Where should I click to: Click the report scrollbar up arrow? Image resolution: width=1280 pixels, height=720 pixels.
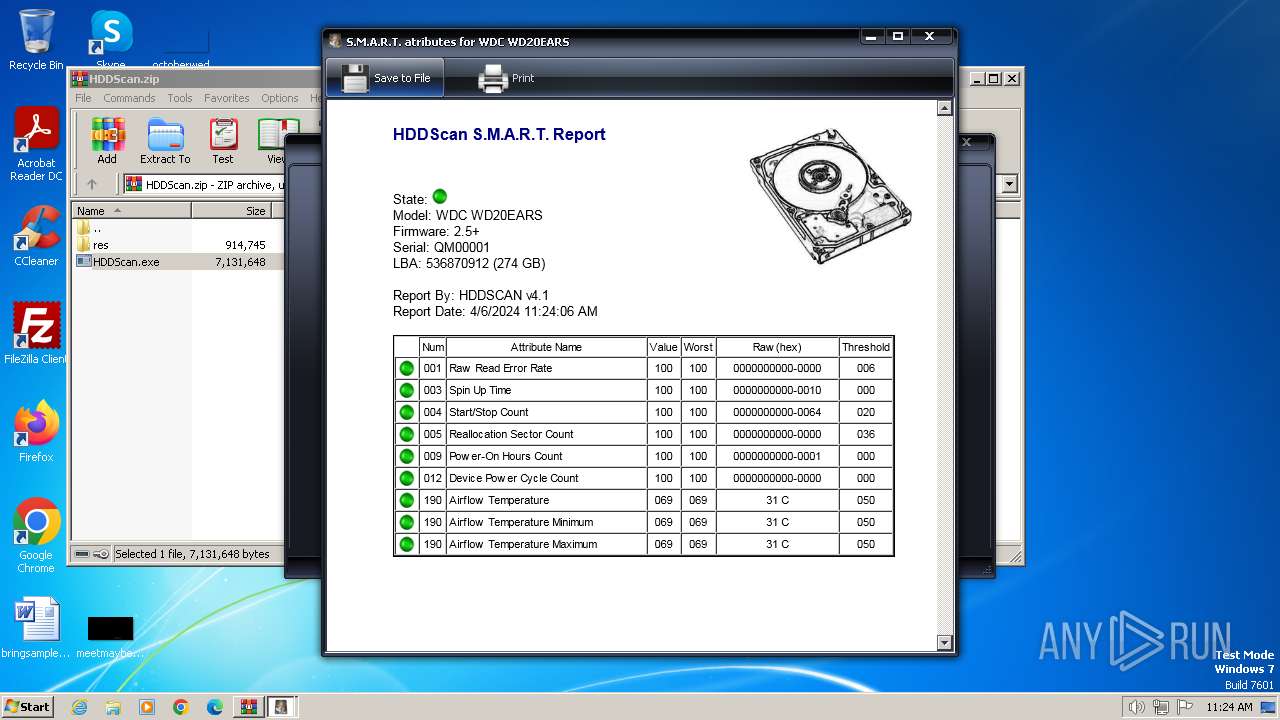(x=944, y=107)
